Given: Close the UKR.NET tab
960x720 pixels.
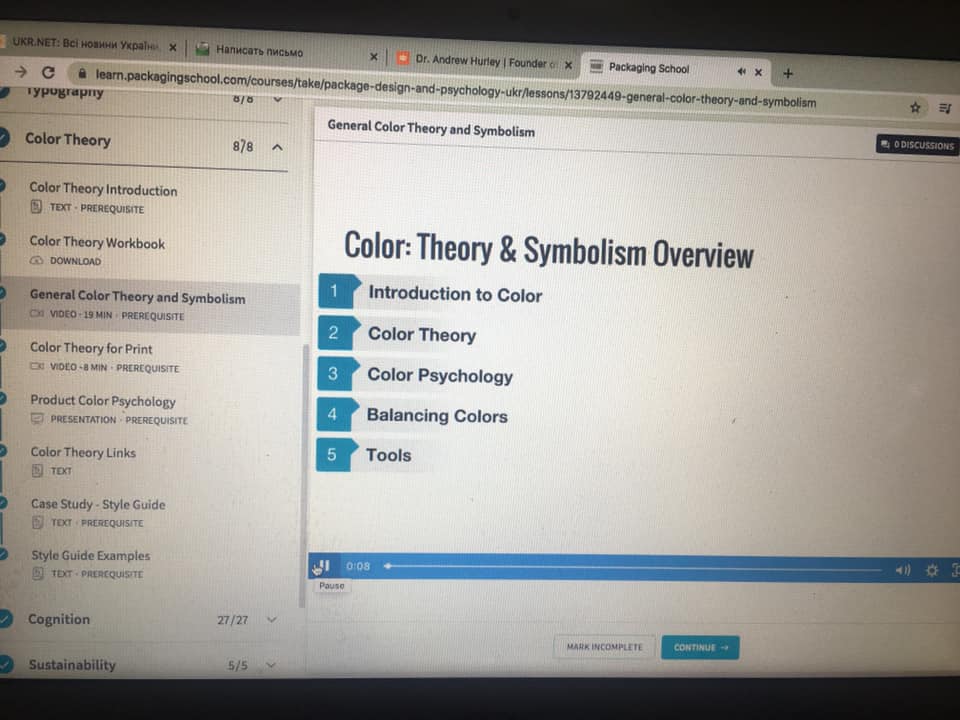Looking at the screenshot, I should (x=173, y=47).
